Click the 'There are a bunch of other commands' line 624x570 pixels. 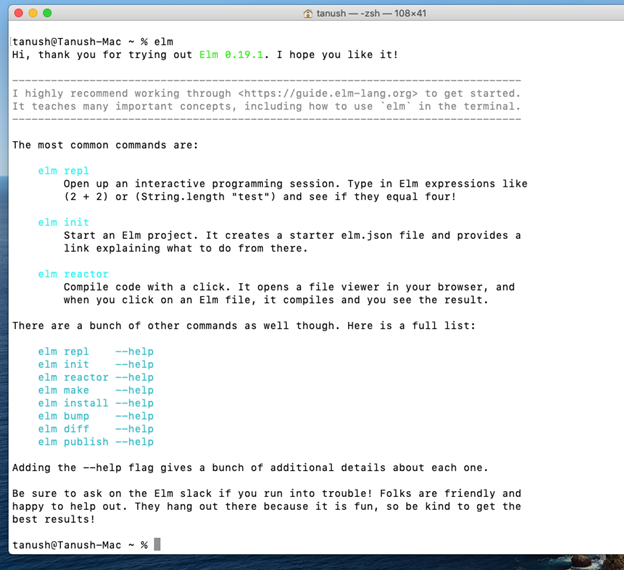point(244,326)
